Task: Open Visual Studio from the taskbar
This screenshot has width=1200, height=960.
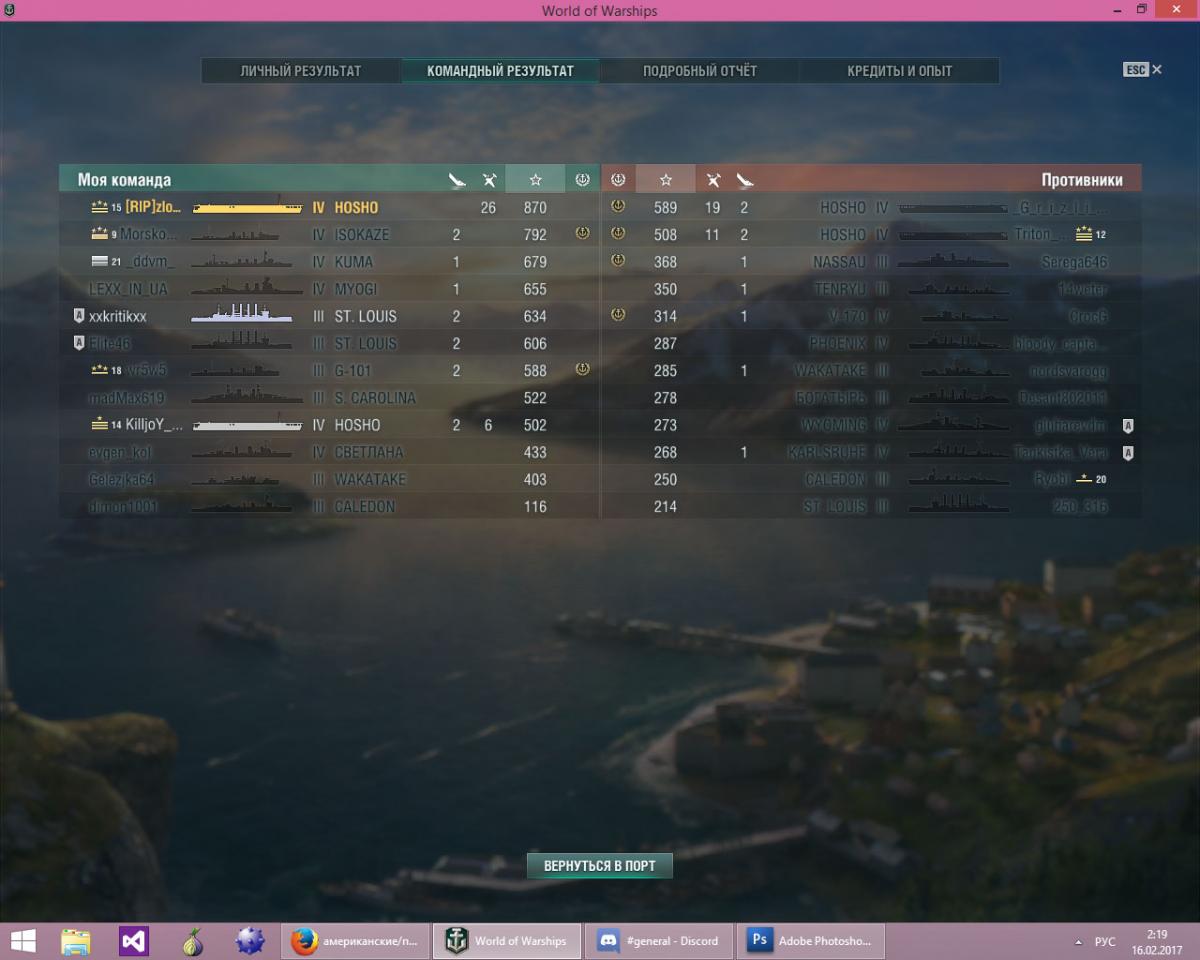Action: pos(134,941)
